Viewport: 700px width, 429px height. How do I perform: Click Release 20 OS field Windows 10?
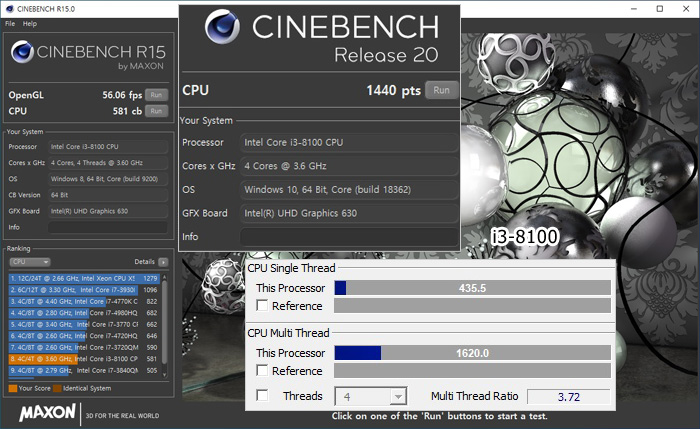tap(349, 190)
